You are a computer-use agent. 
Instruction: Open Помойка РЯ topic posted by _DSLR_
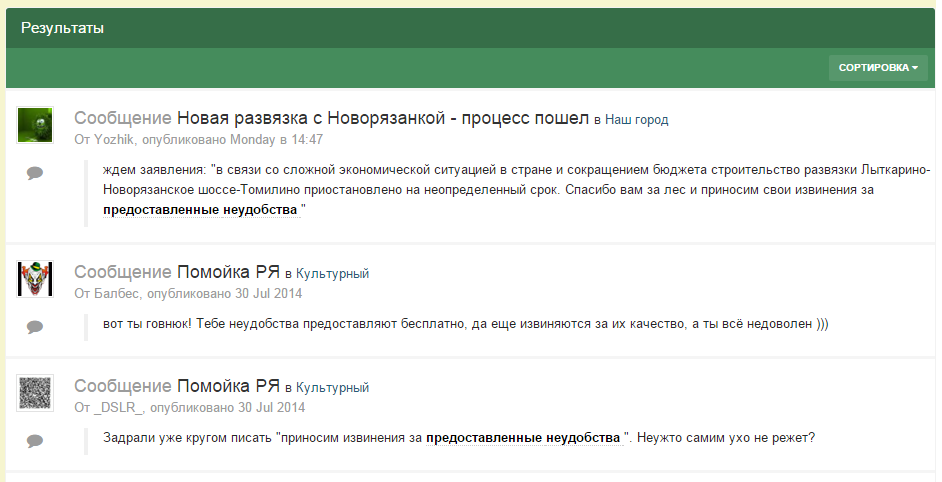pyautogui.click(x=228, y=386)
